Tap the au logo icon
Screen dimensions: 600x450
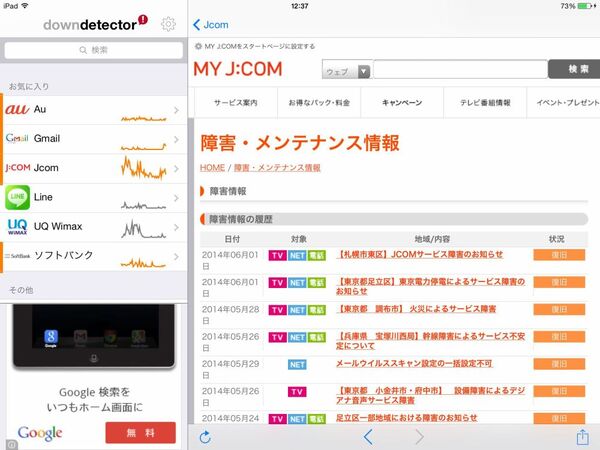coord(17,109)
